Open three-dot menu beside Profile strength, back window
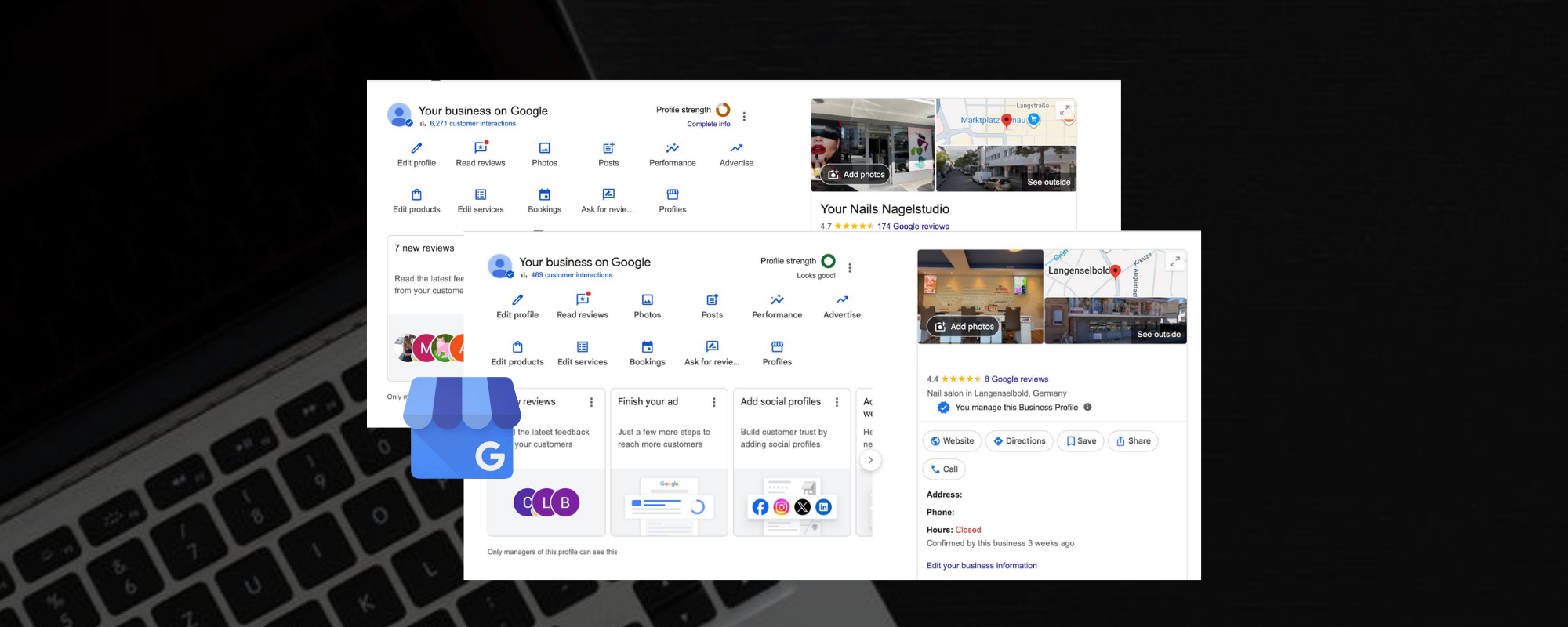Screen dimensions: 1568x627 (744, 116)
